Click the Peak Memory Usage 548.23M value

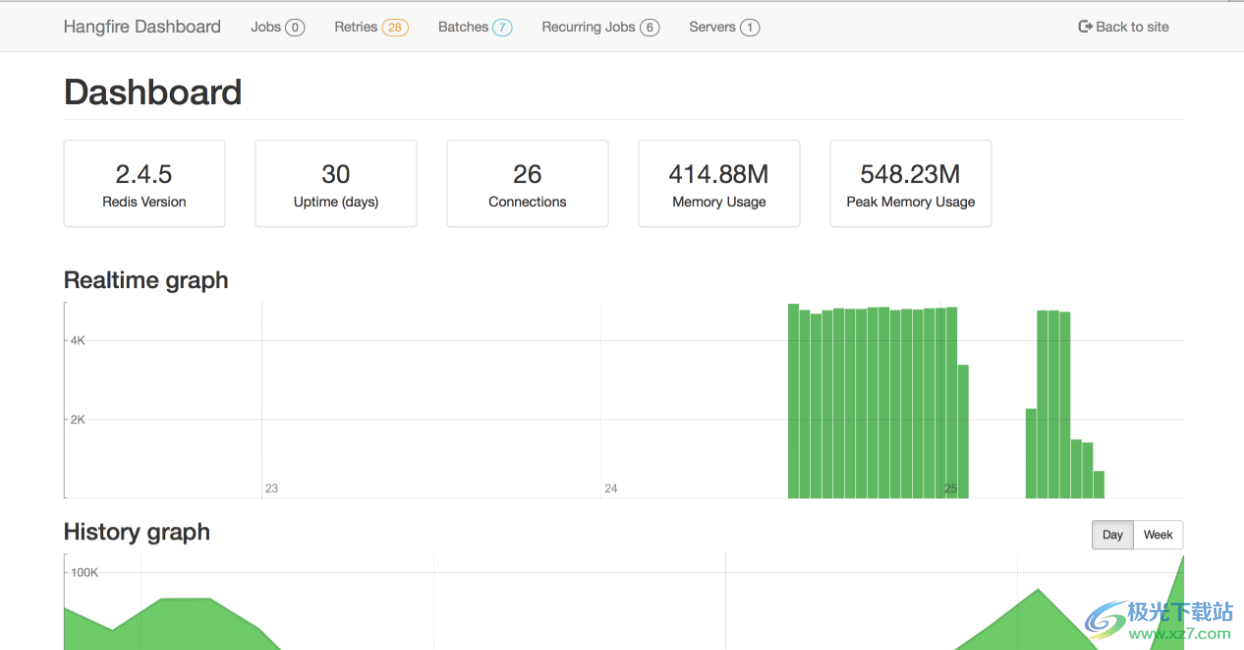click(x=910, y=174)
